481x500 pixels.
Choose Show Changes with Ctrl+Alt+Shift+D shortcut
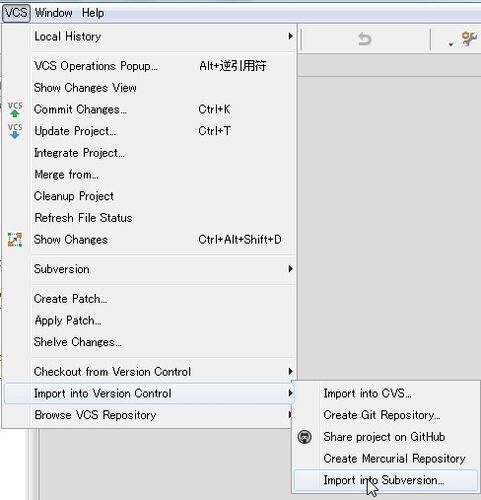click(x=150, y=240)
